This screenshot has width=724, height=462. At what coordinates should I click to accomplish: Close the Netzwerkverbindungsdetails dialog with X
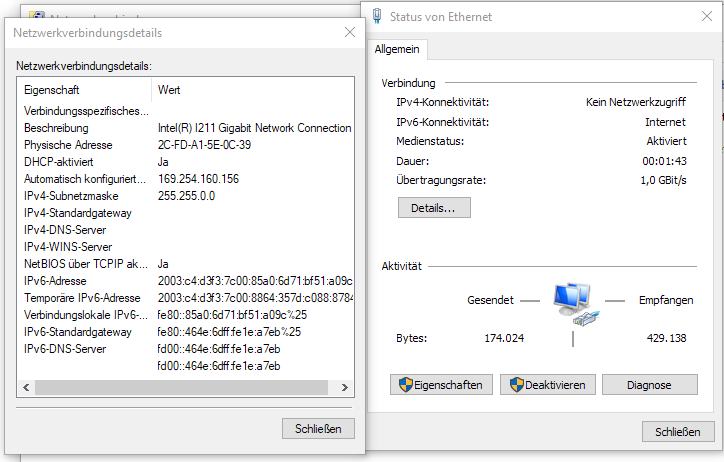[350, 32]
